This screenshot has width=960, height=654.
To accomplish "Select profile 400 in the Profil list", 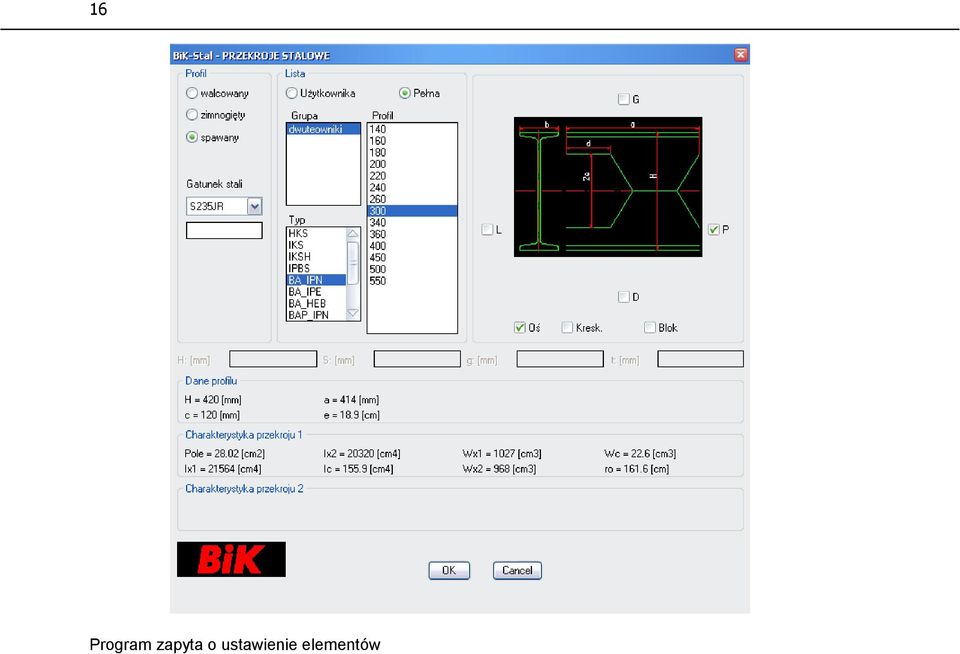I will (412, 246).
